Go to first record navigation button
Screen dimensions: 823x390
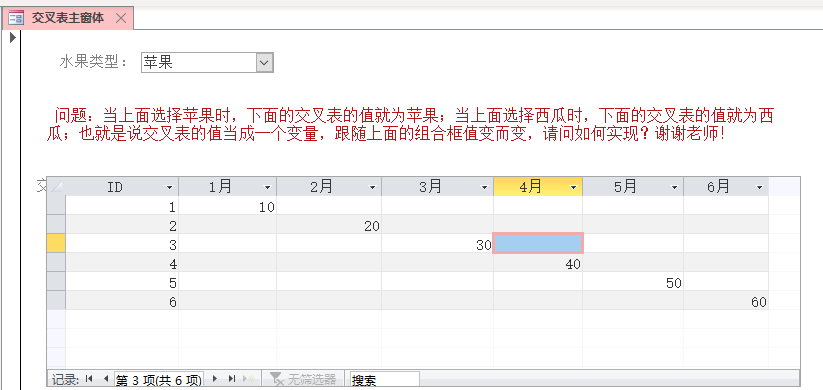(89, 379)
